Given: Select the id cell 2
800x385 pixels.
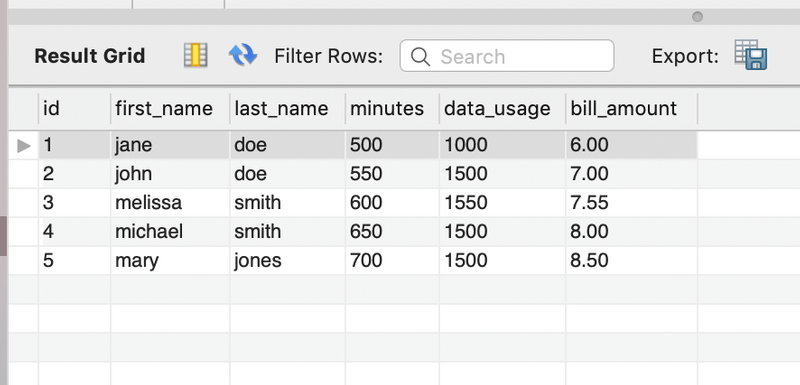Looking at the screenshot, I should tap(74, 174).
